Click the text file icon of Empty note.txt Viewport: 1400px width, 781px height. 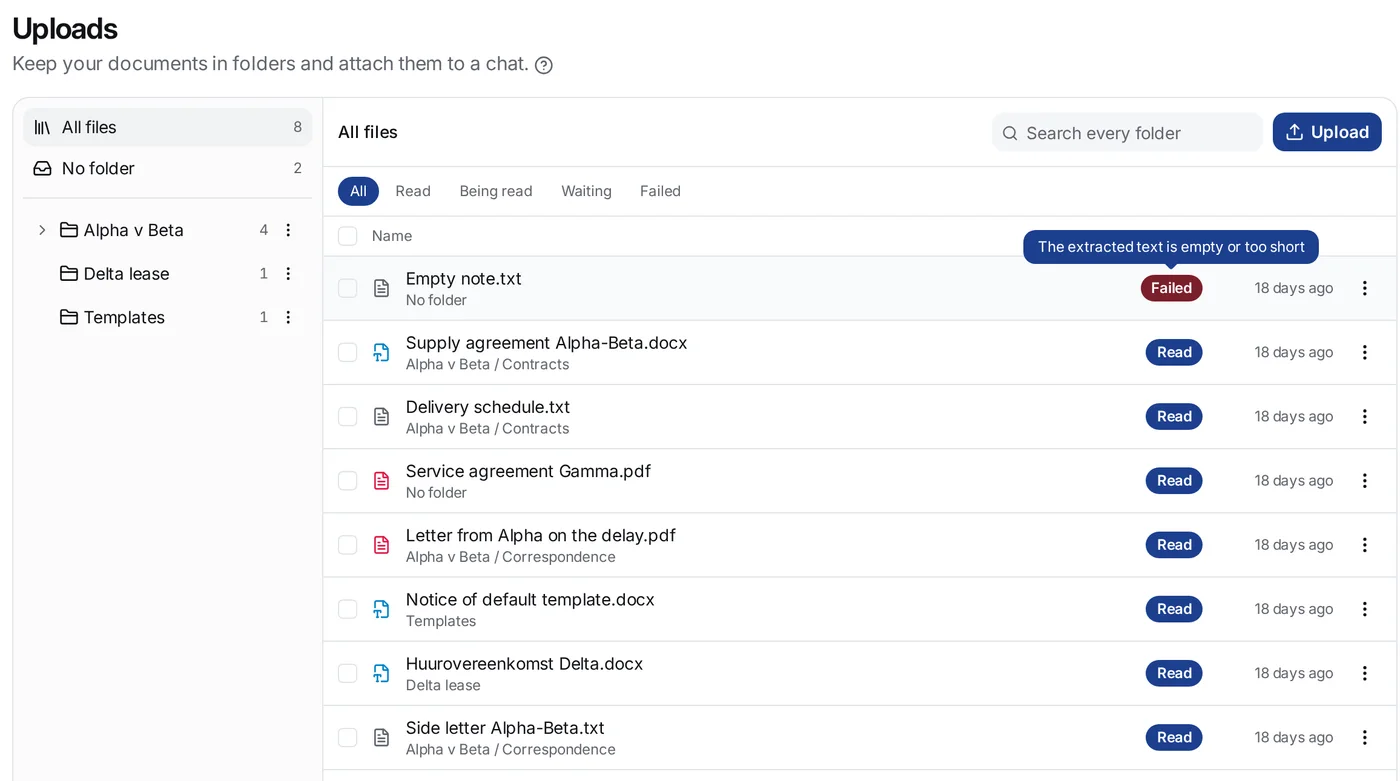[x=381, y=288]
